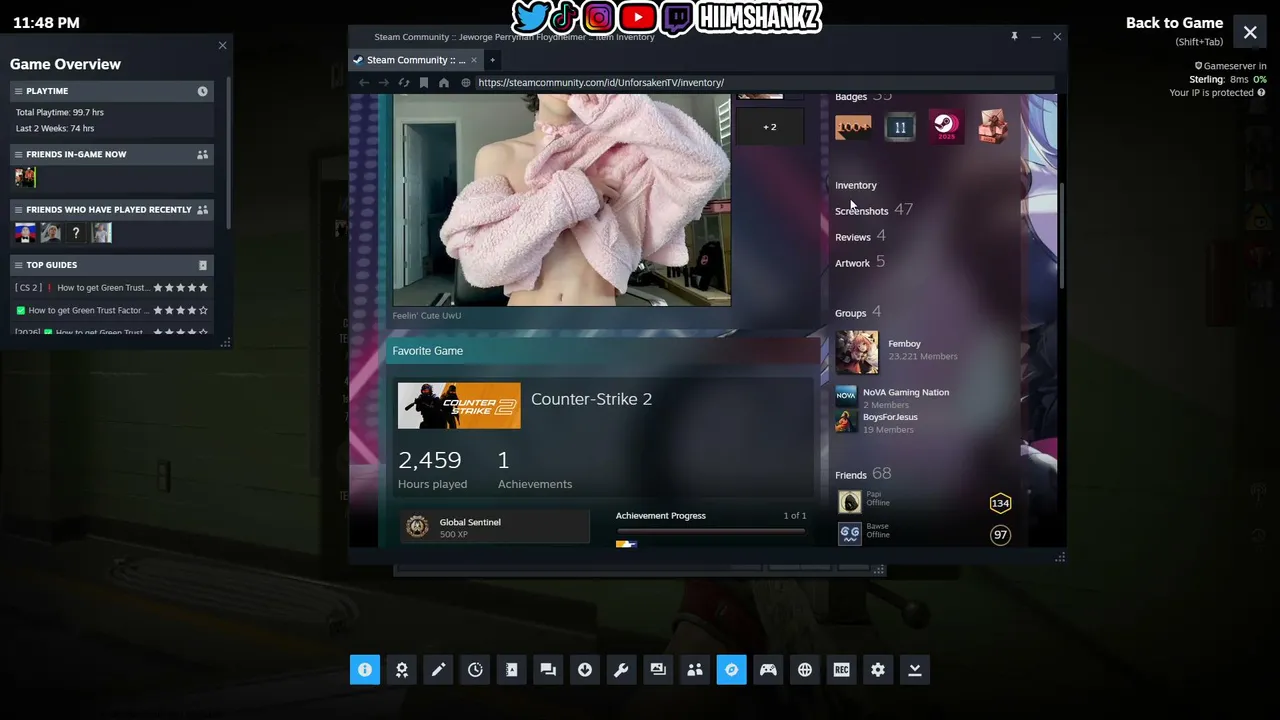
Task: Open a new browser tab
Action: click(x=492, y=60)
